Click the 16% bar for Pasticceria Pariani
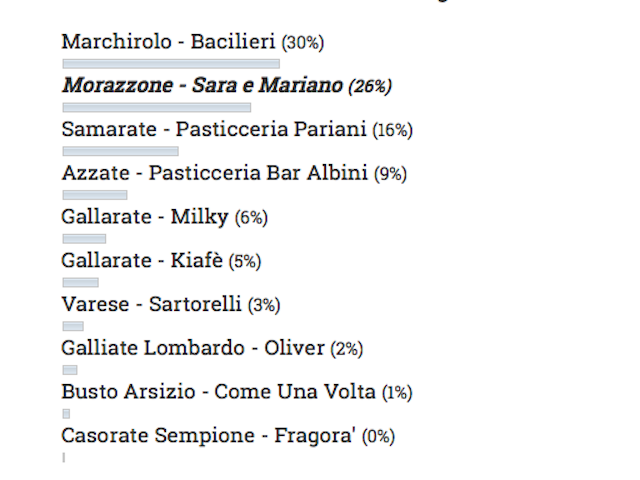 click(120, 151)
